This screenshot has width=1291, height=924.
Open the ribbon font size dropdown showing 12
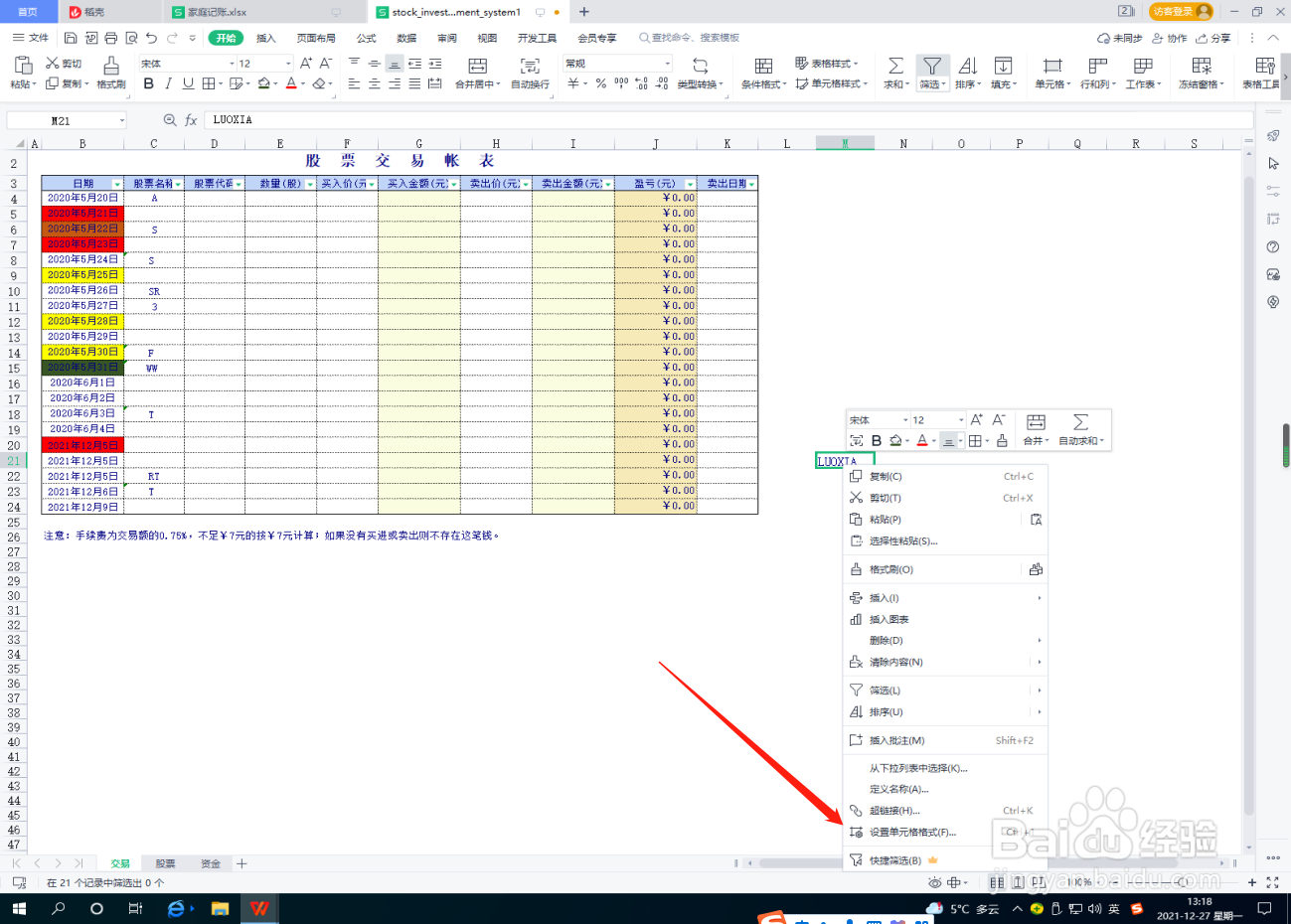click(288, 64)
